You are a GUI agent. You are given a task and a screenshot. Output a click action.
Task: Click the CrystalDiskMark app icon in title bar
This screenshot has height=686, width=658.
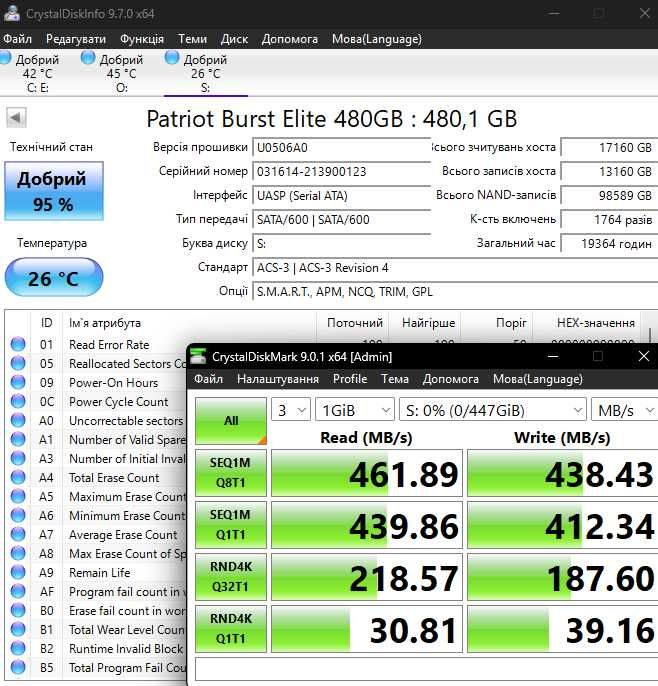point(198,357)
